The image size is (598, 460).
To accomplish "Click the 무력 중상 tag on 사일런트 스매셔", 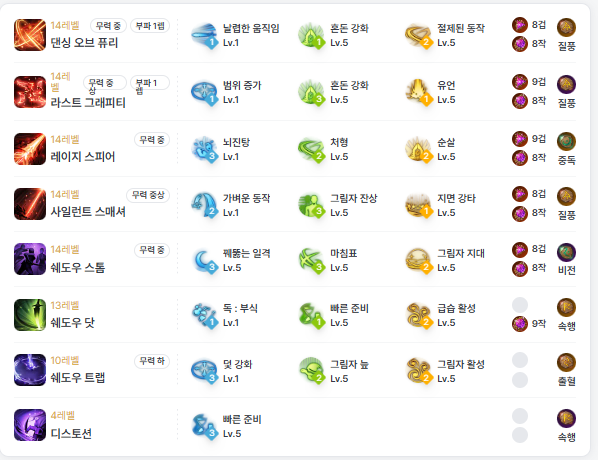I will 148,195.
